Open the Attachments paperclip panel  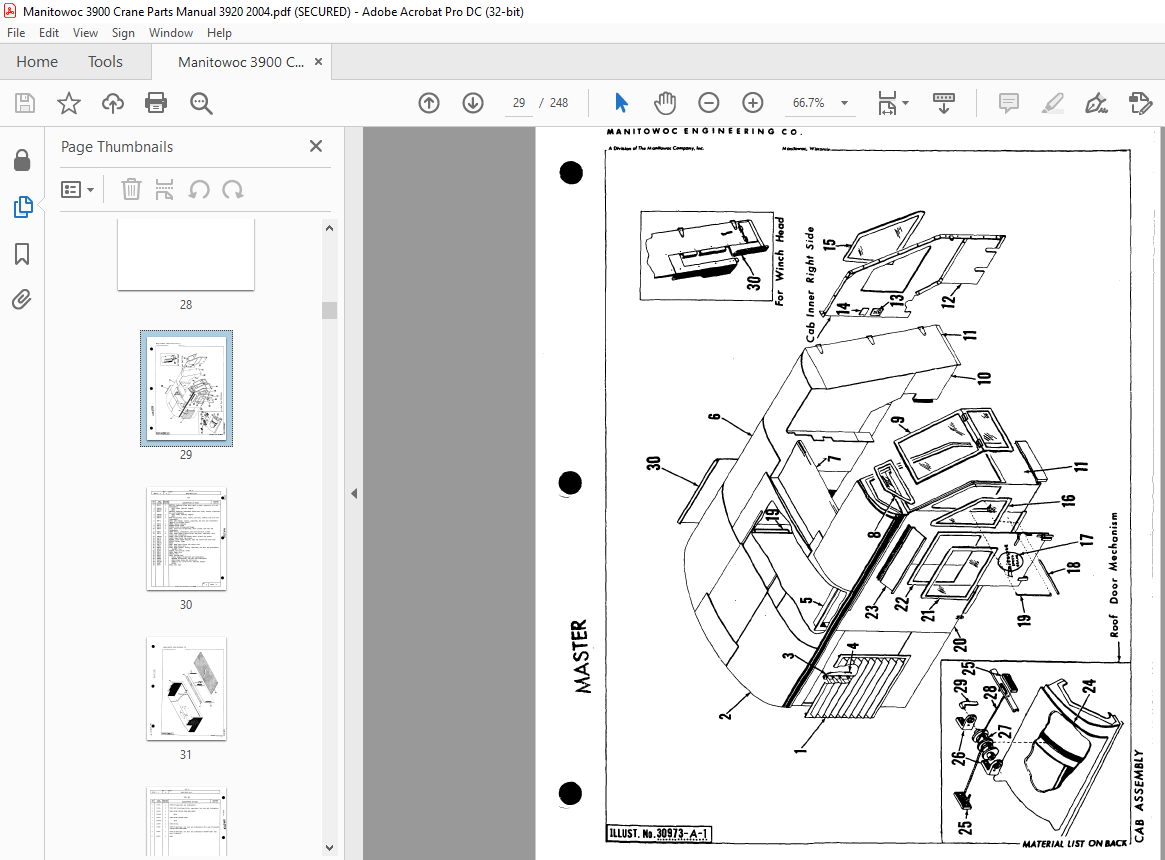click(x=22, y=300)
